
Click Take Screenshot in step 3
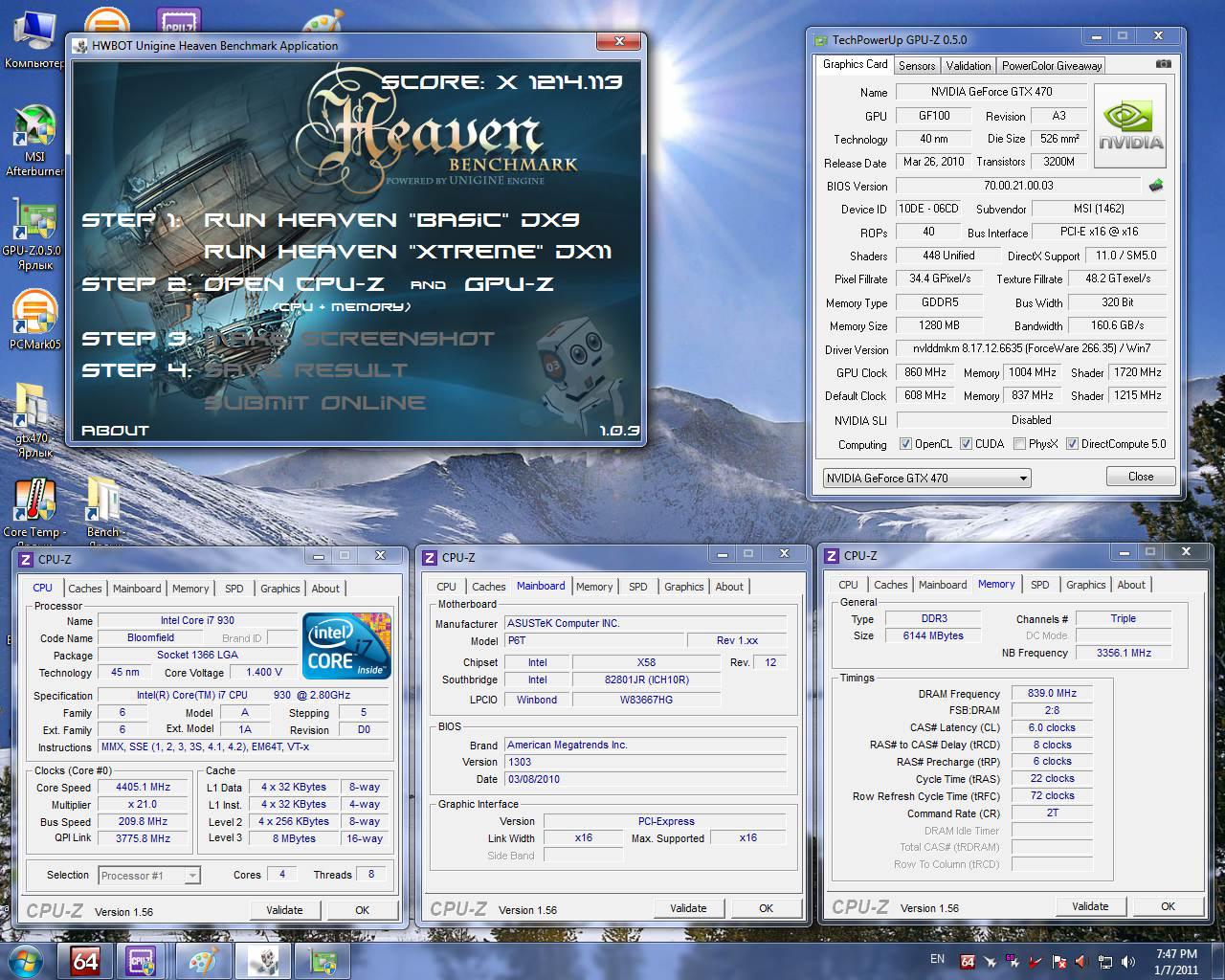(x=349, y=338)
